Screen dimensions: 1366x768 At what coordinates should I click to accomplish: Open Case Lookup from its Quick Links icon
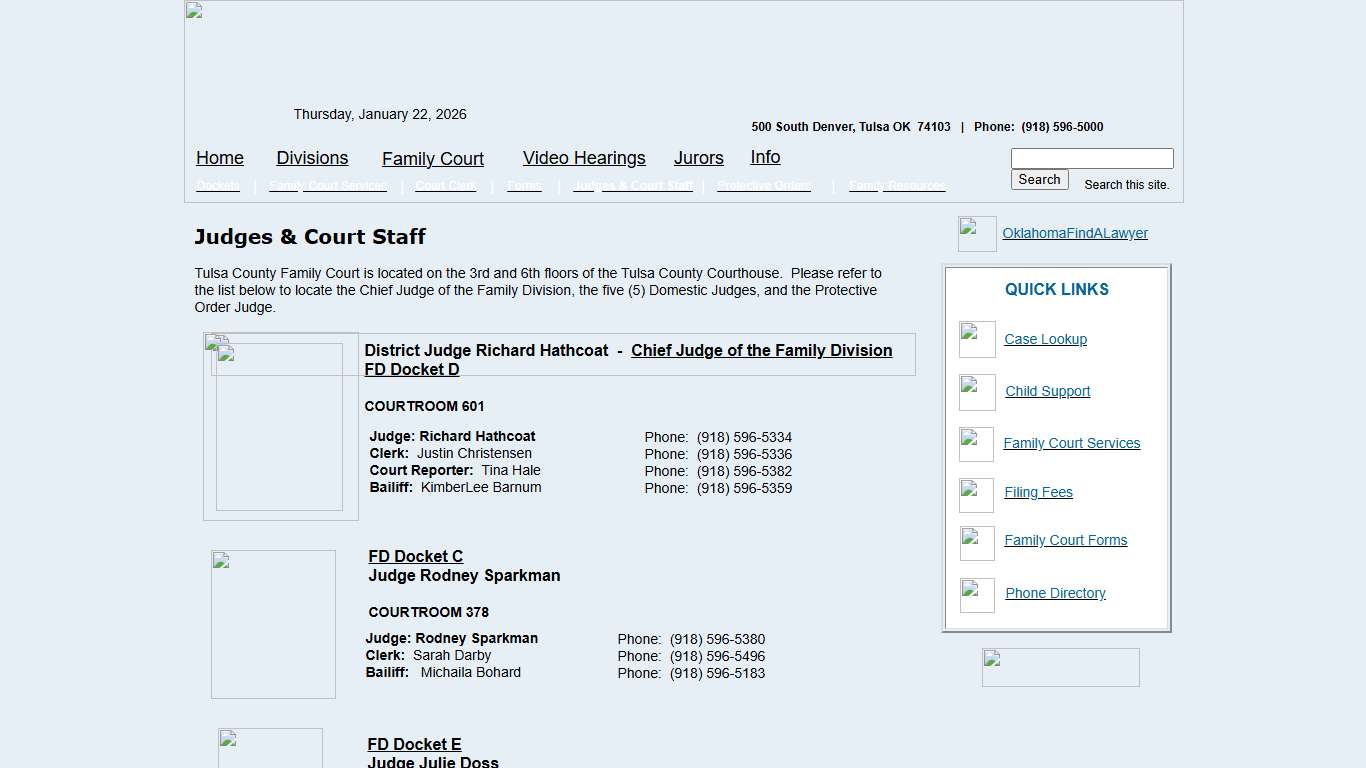tap(976, 339)
